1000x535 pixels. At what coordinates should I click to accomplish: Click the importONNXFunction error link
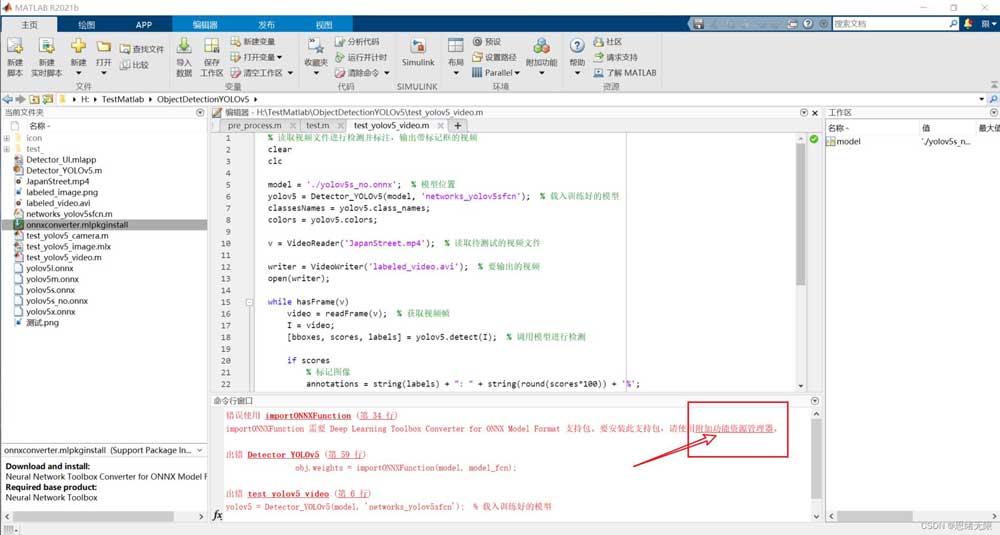pos(308,416)
